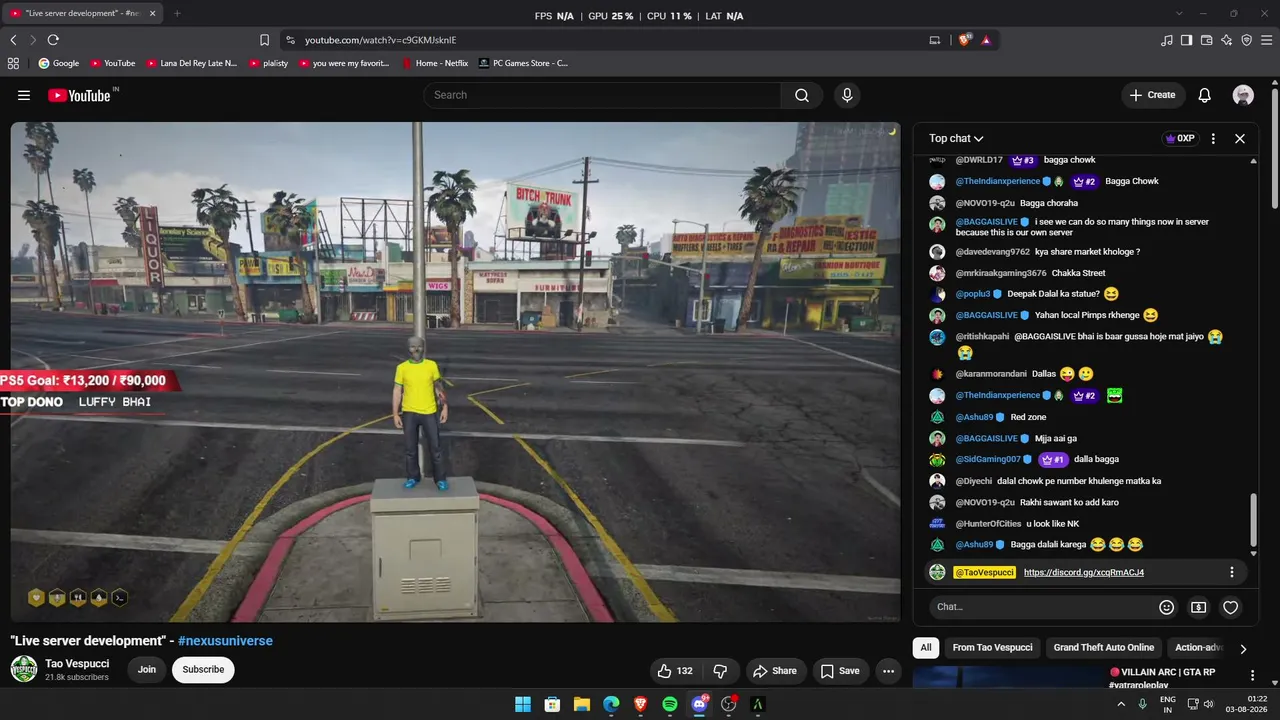Subscribe to Tao Vespucci
Image resolution: width=1280 pixels, height=720 pixels.
[x=203, y=670]
